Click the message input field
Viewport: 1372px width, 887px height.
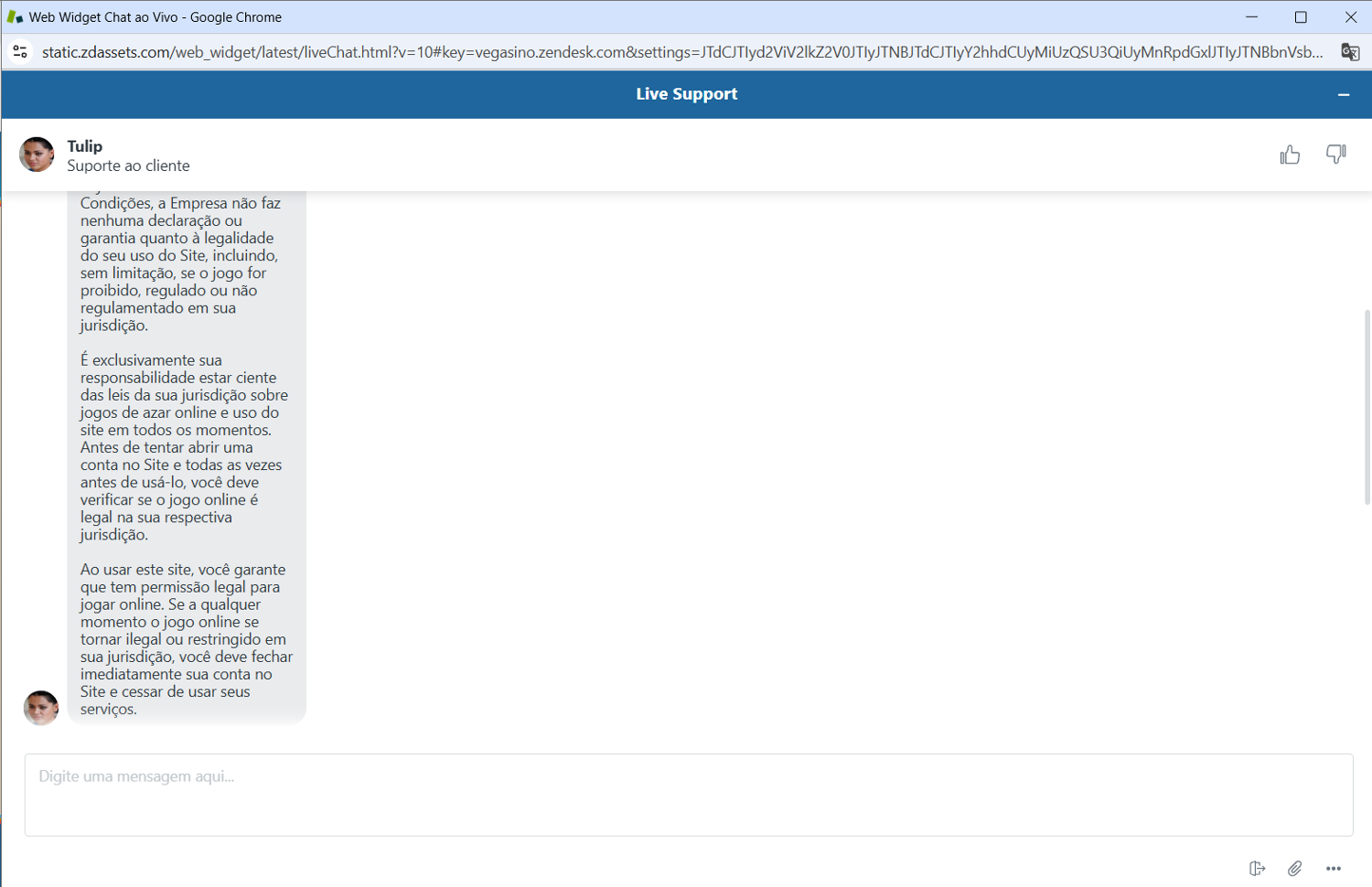(x=689, y=795)
